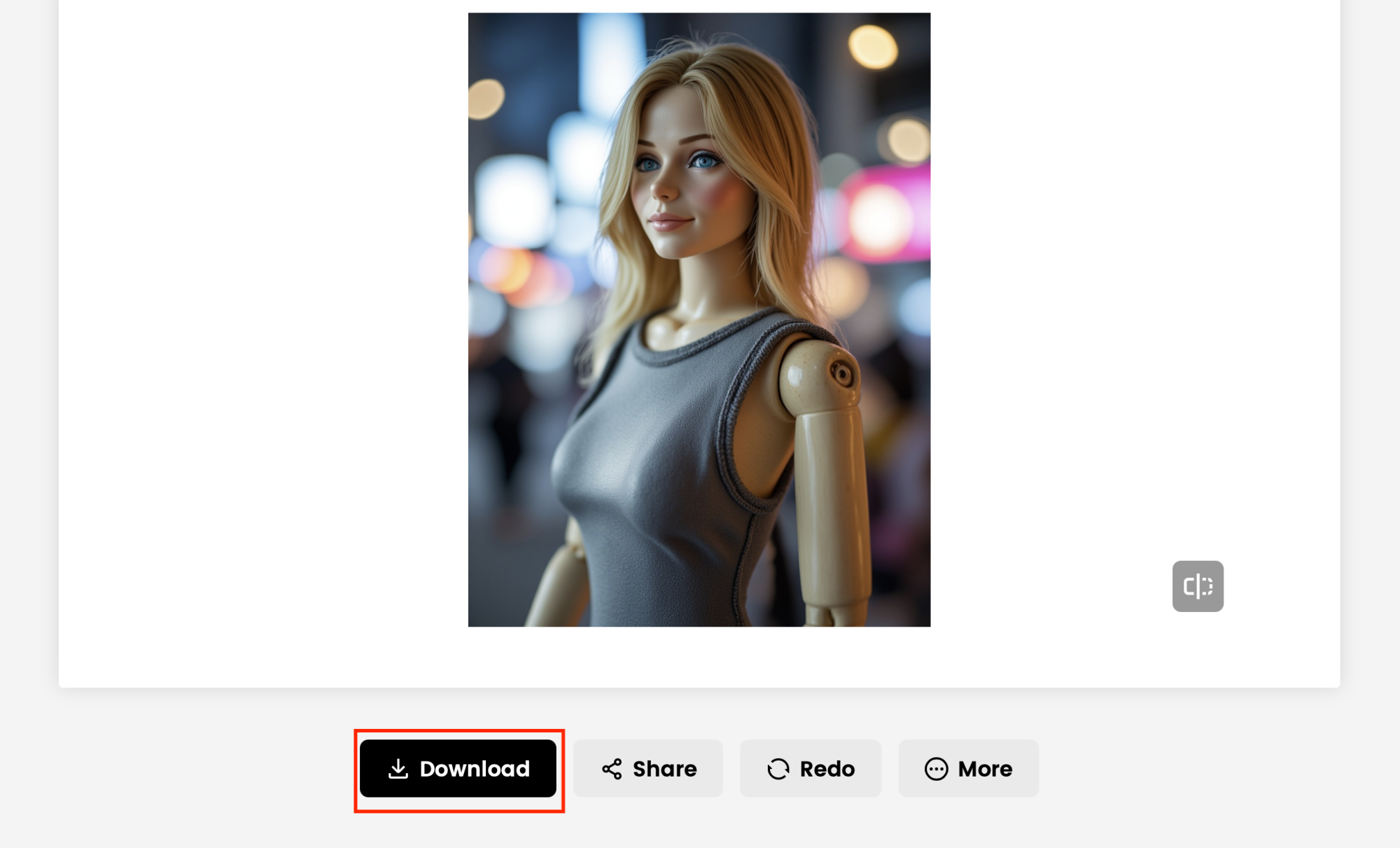This screenshot has height=848, width=1400.
Task: Click the 'Redo' text label
Action: 827,769
